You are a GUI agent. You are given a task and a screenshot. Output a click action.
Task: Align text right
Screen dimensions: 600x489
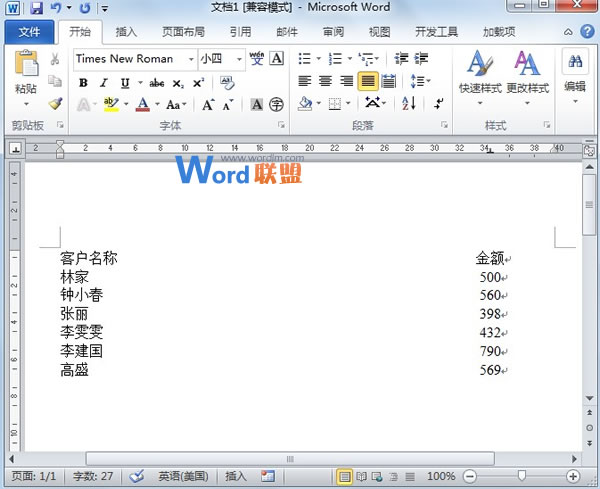coord(347,81)
